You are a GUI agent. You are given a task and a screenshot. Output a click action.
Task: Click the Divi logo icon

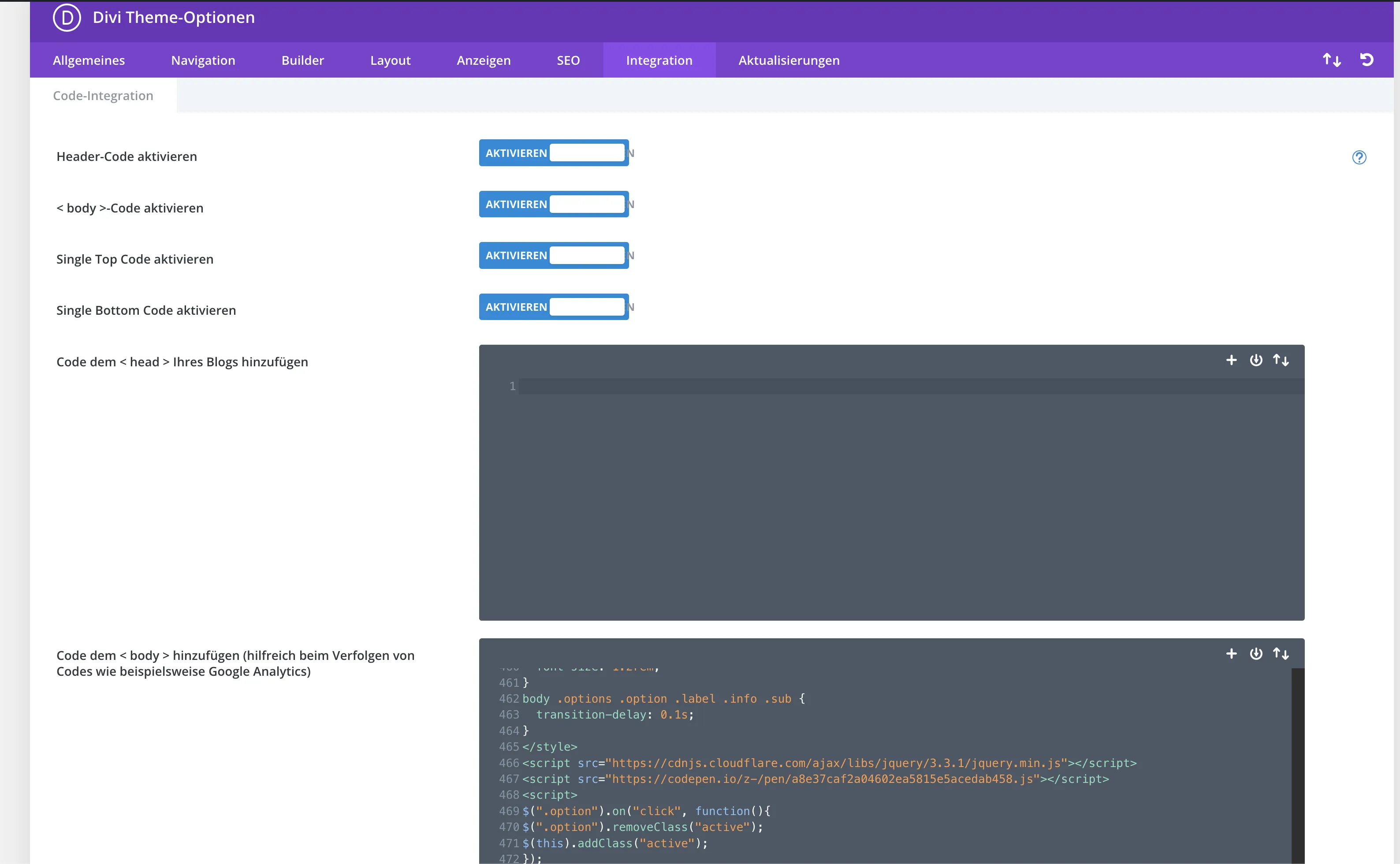point(67,18)
